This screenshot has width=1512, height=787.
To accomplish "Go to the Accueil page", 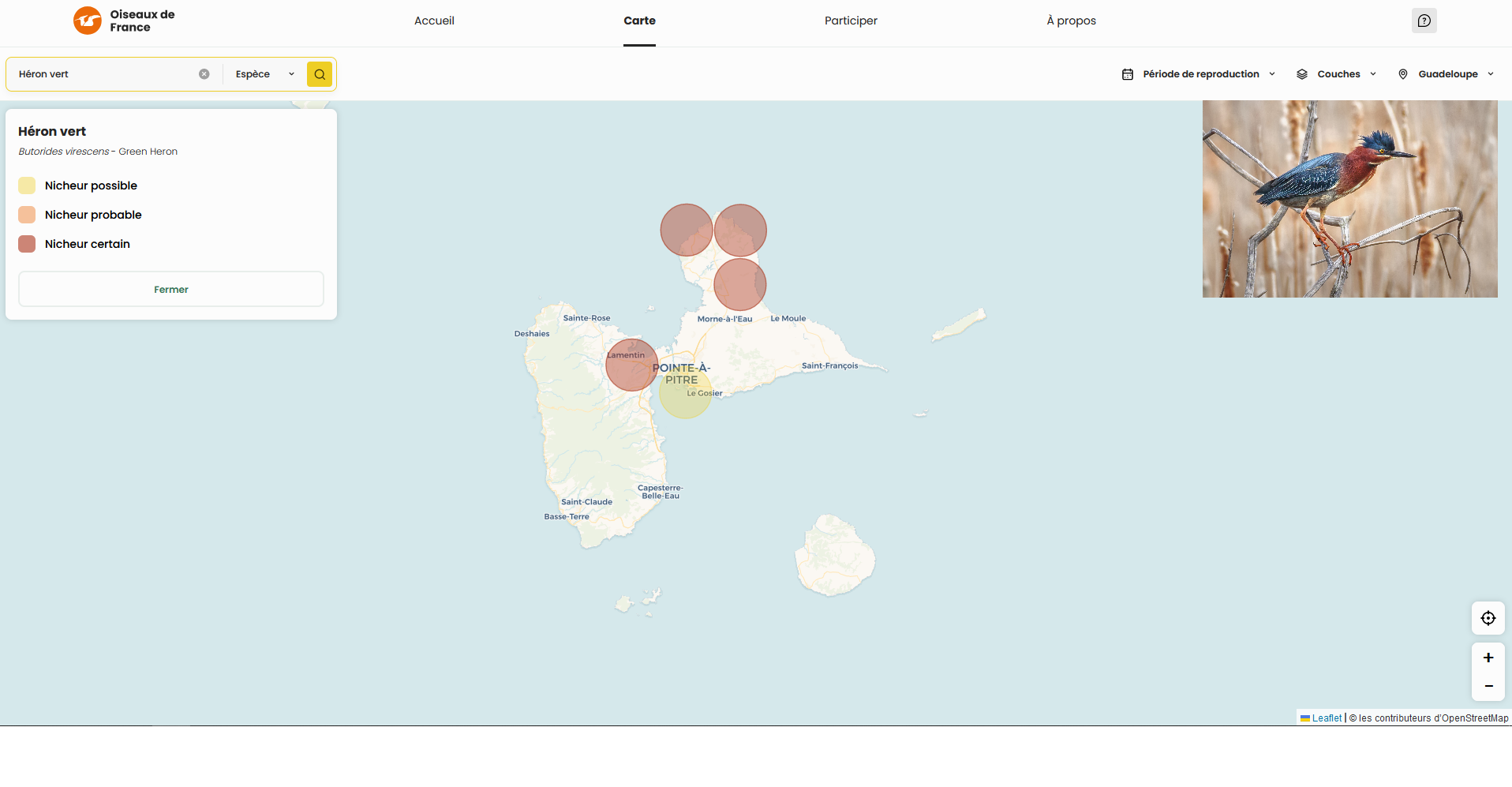I will coord(434,21).
